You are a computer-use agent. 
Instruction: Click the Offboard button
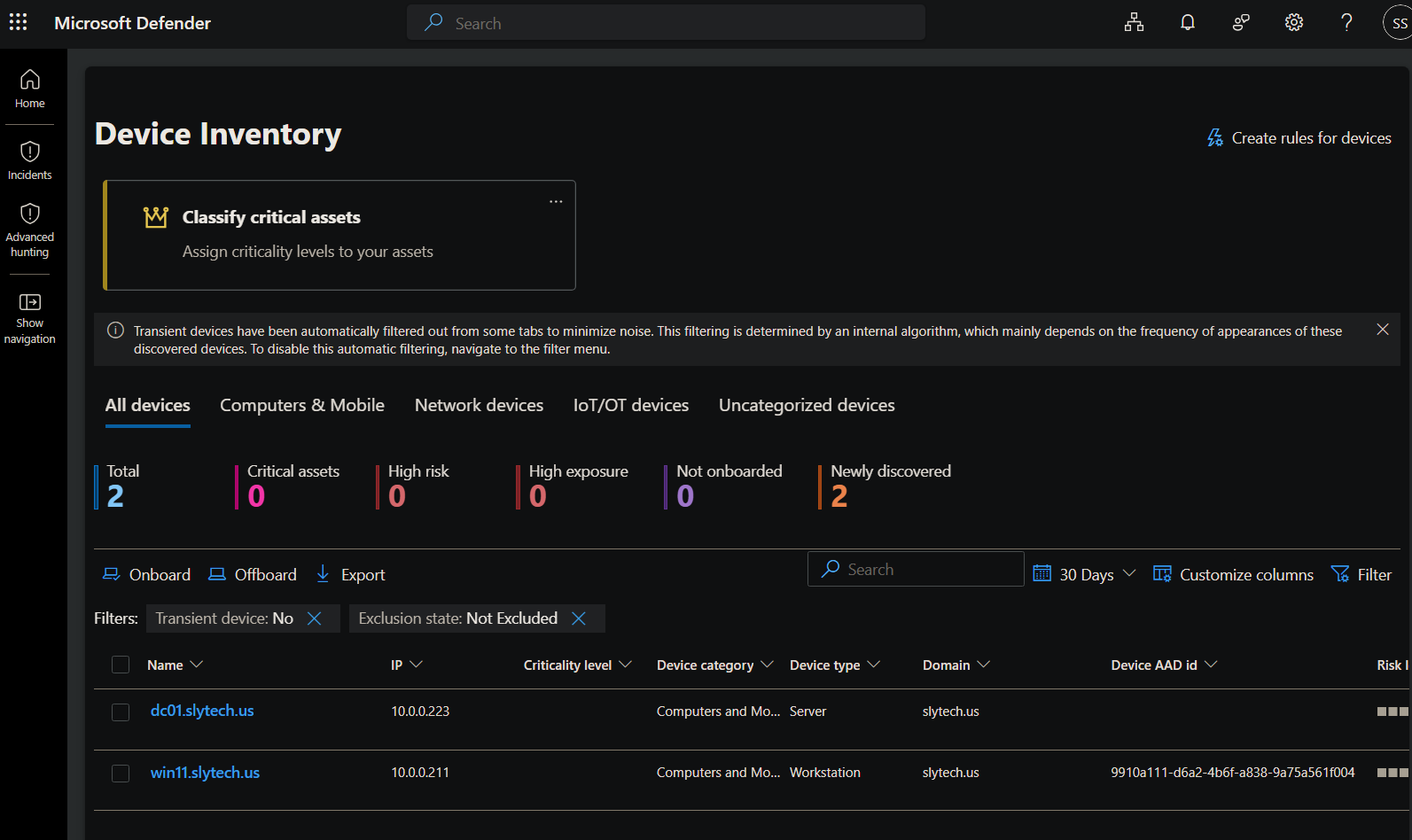click(253, 575)
